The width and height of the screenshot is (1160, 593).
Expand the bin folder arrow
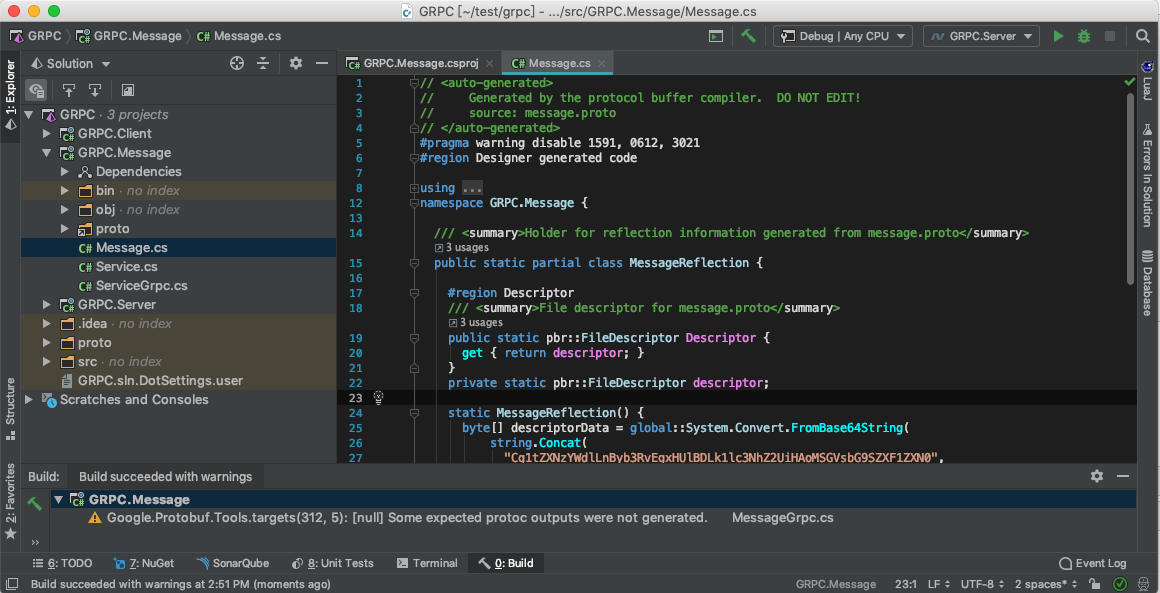tap(66, 191)
